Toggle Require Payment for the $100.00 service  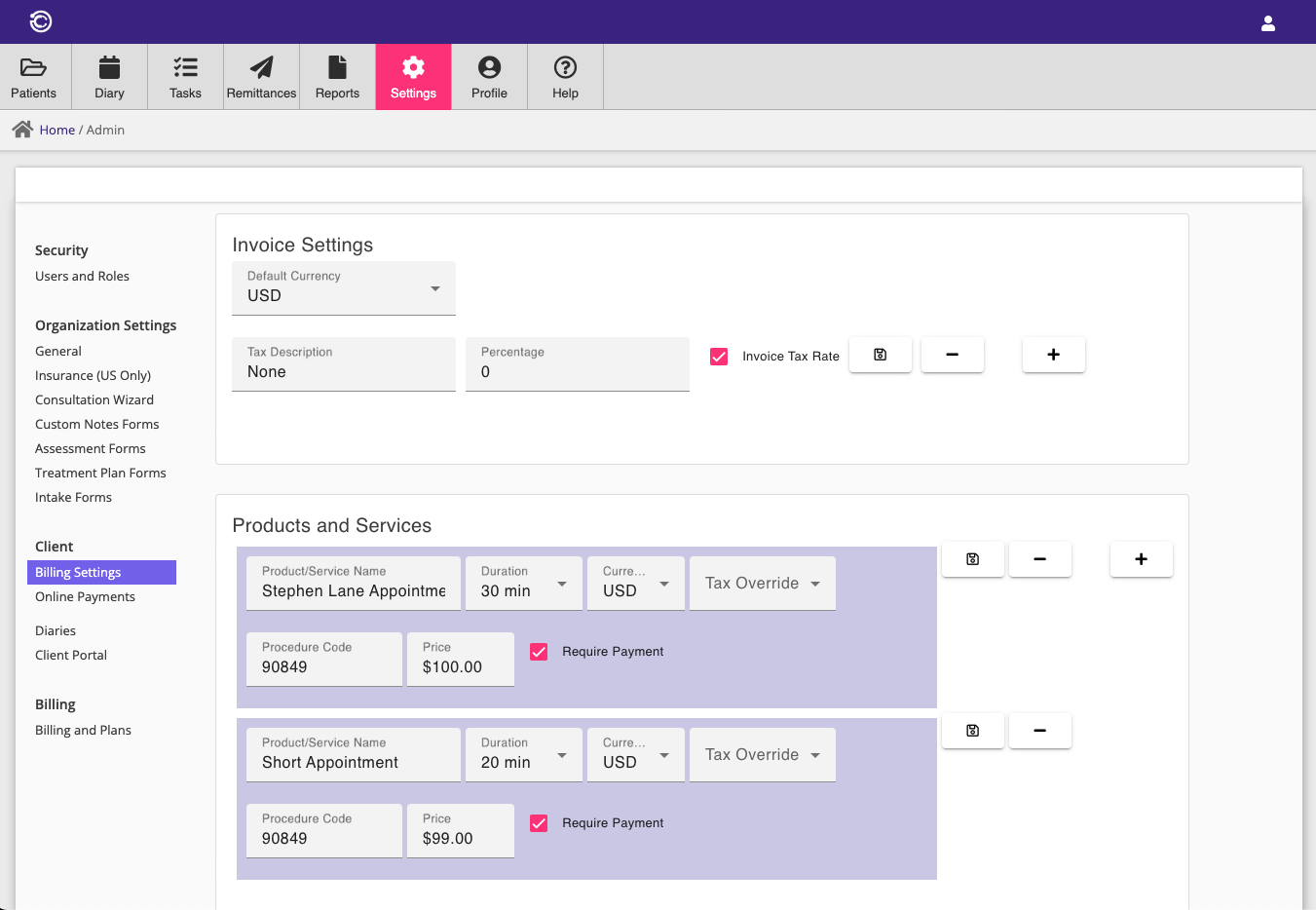pyautogui.click(x=539, y=652)
